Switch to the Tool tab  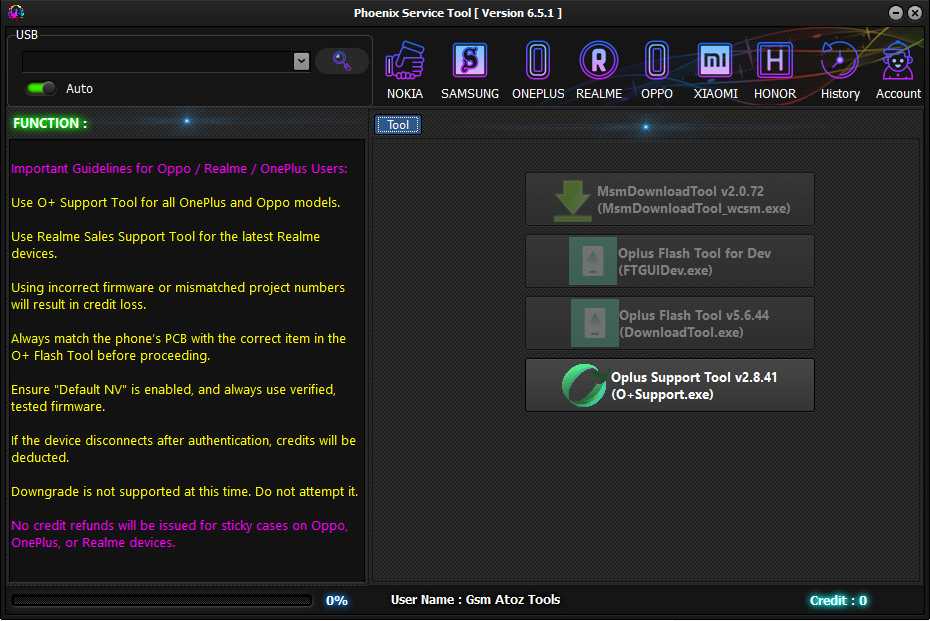[x=397, y=124]
